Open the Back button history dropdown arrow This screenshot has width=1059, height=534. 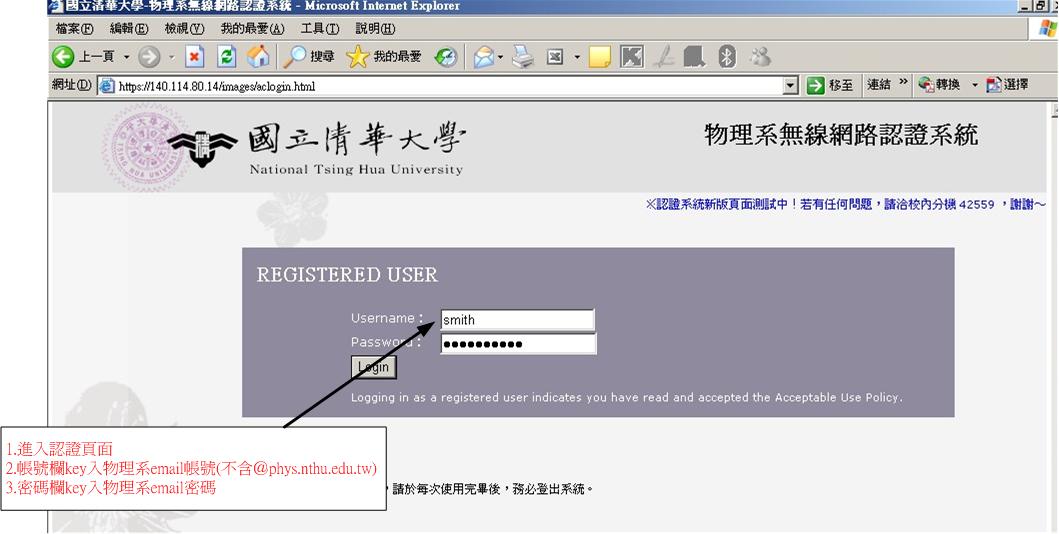click(127, 58)
